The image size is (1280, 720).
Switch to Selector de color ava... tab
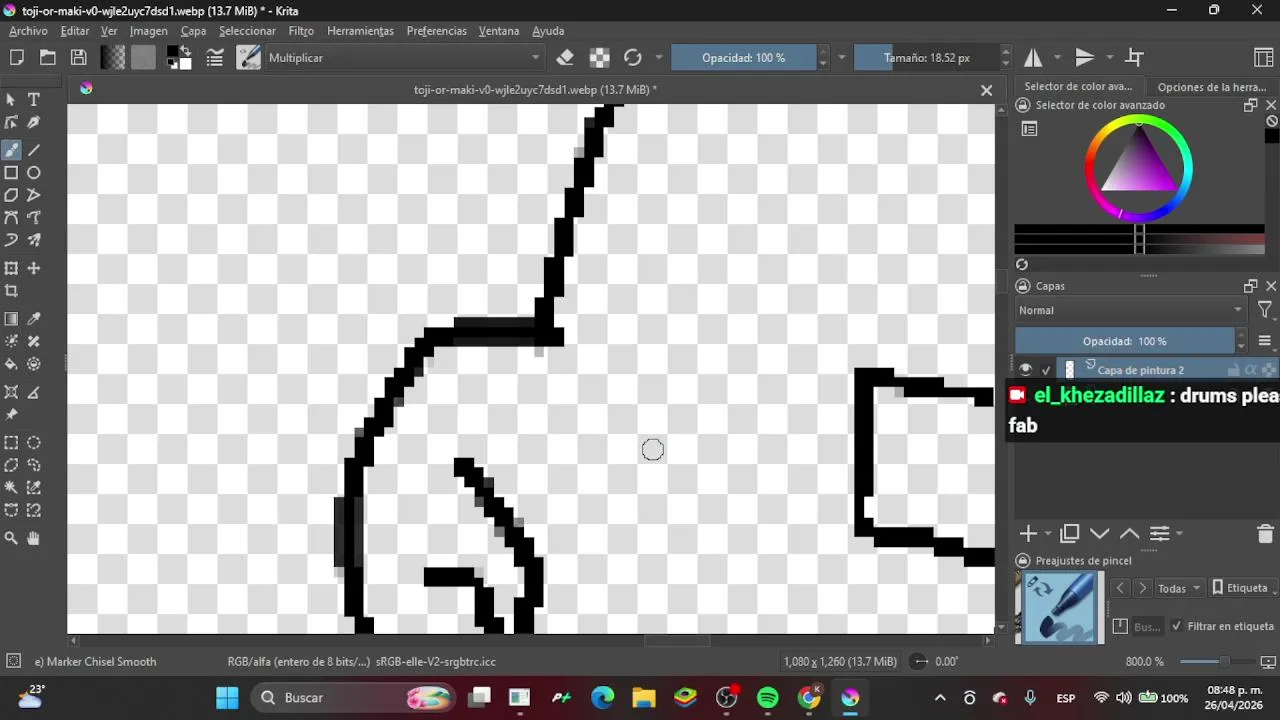tap(1078, 87)
